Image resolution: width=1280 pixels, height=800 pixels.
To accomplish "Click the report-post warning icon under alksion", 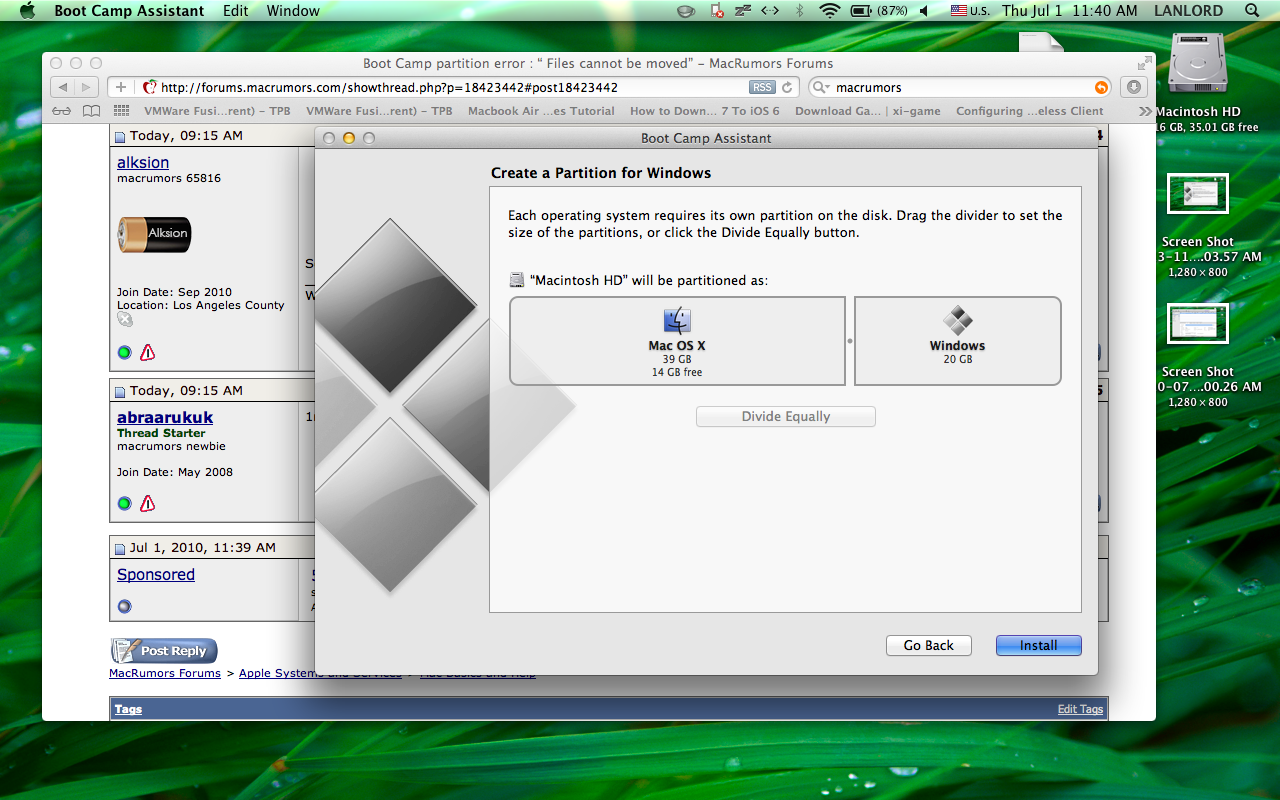I will click(x=147, y=352).
